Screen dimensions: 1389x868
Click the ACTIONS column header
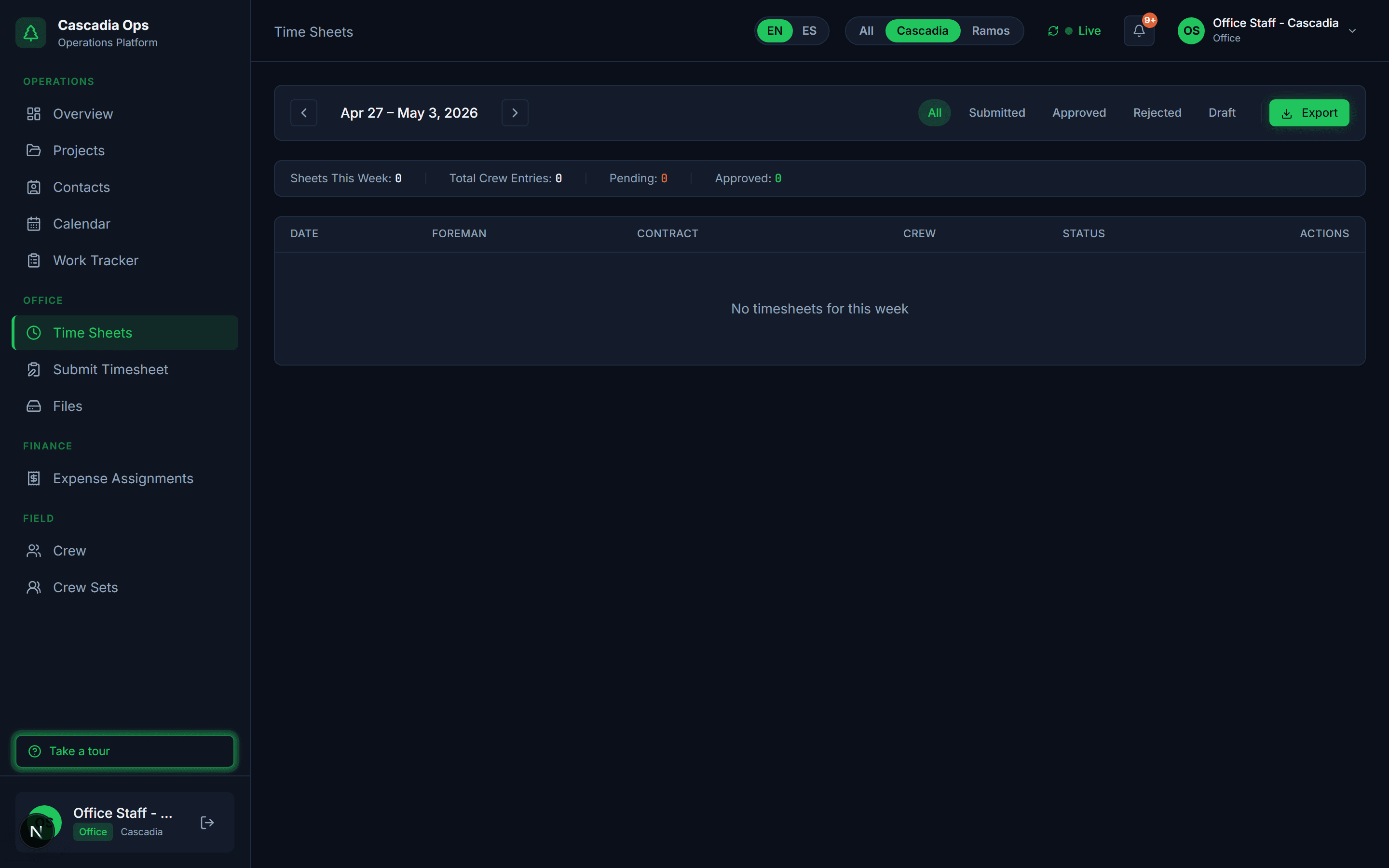click(x=1324, y=234)
